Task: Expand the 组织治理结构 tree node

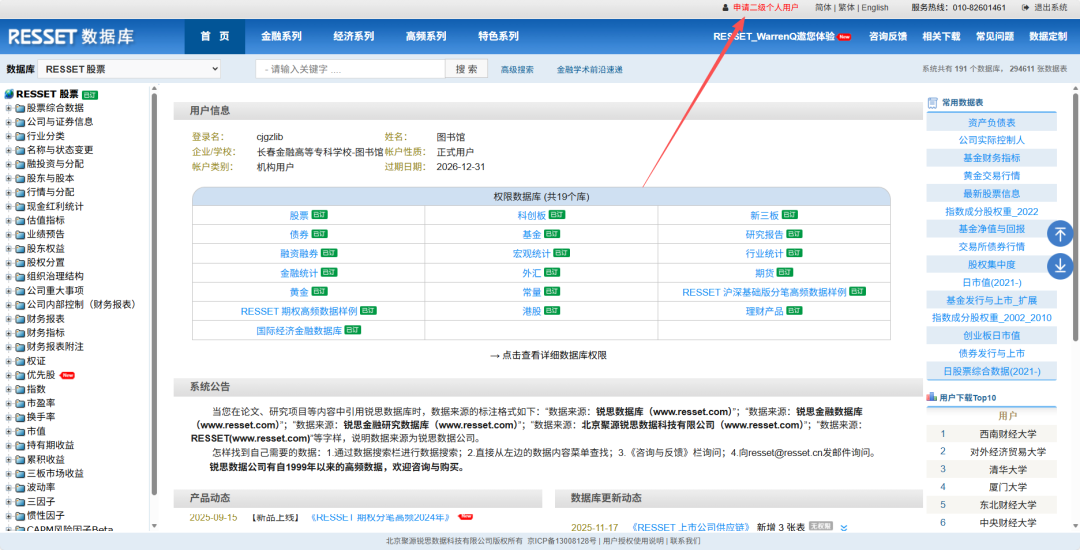Action: point(9,277)
